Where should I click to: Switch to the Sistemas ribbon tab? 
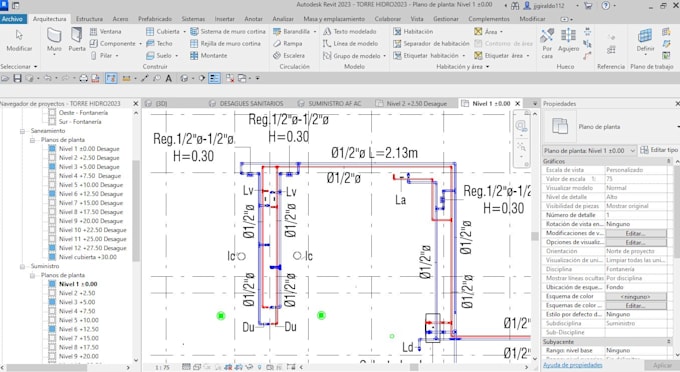click(193, 19)
